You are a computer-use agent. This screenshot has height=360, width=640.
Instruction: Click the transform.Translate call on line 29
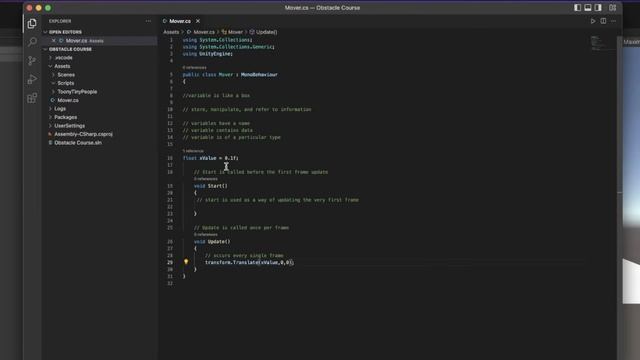point(249,262)
